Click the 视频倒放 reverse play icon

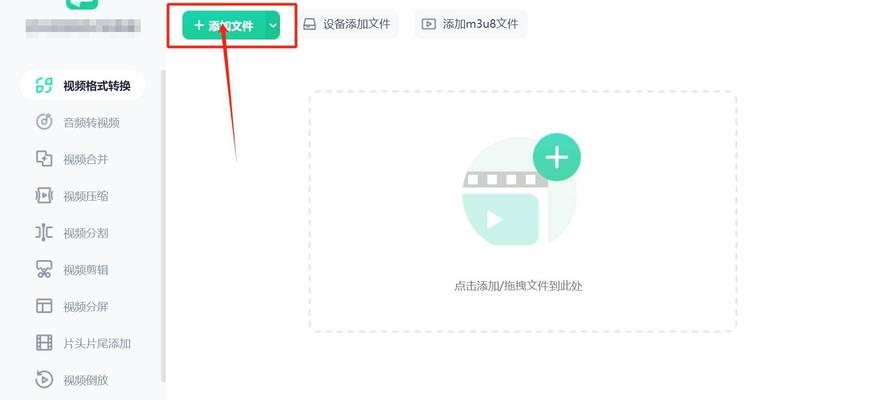click(44, 379)
